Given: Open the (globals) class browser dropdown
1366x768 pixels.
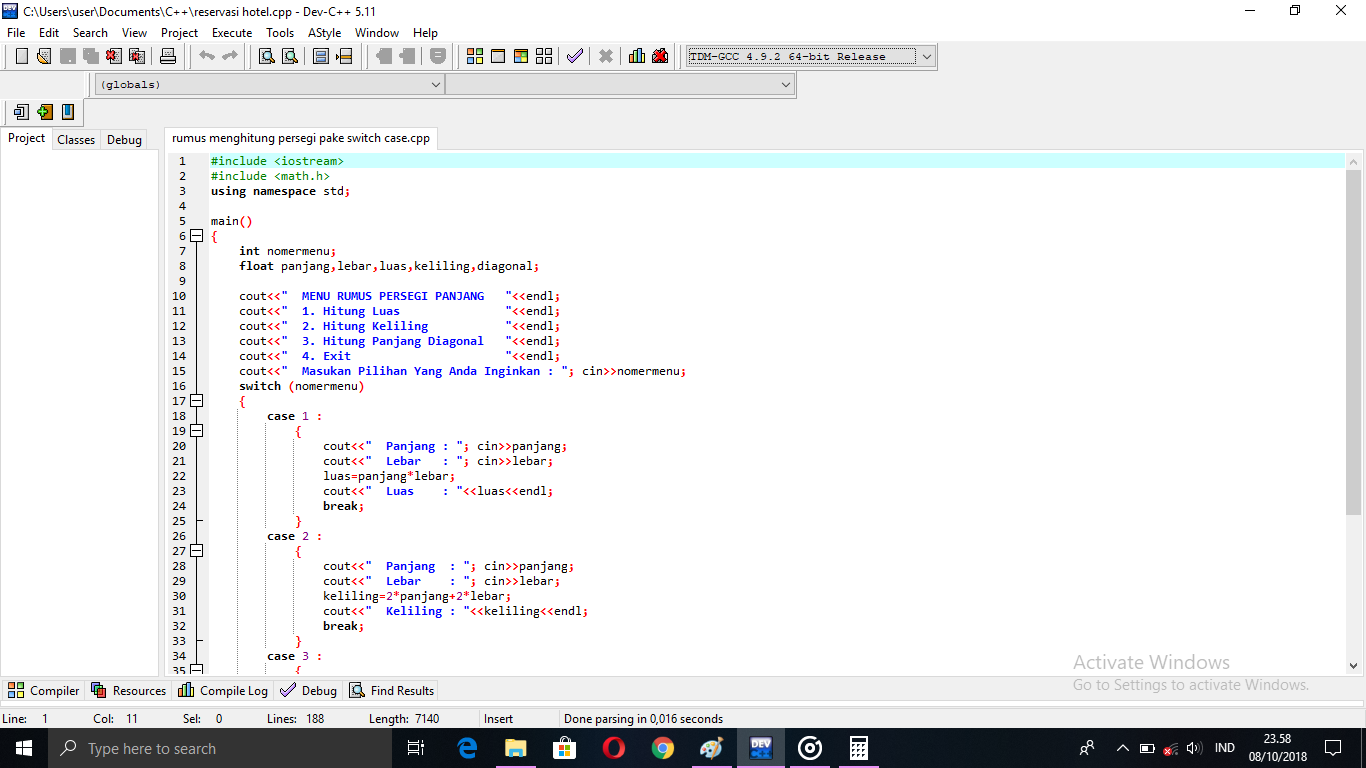Looking at the screenshot, I should click(x=437, y=84).
